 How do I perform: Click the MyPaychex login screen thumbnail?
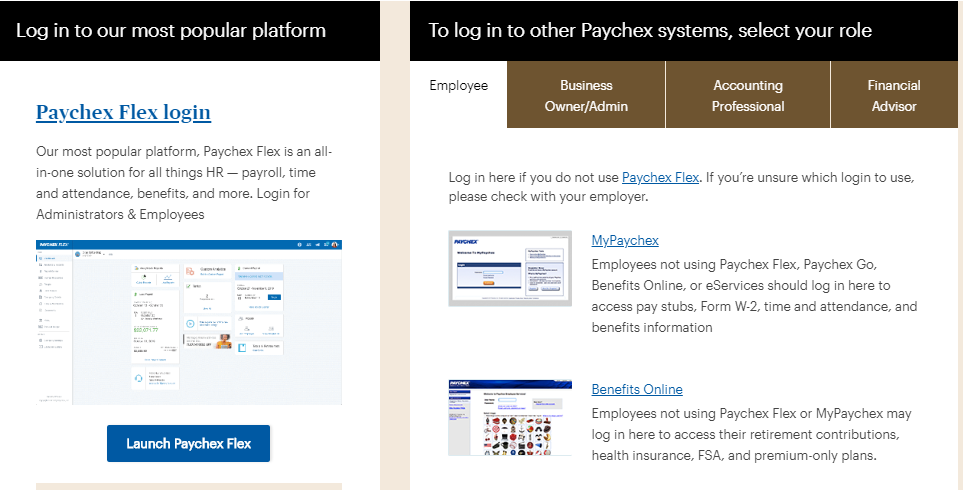[x=510, y=268]
